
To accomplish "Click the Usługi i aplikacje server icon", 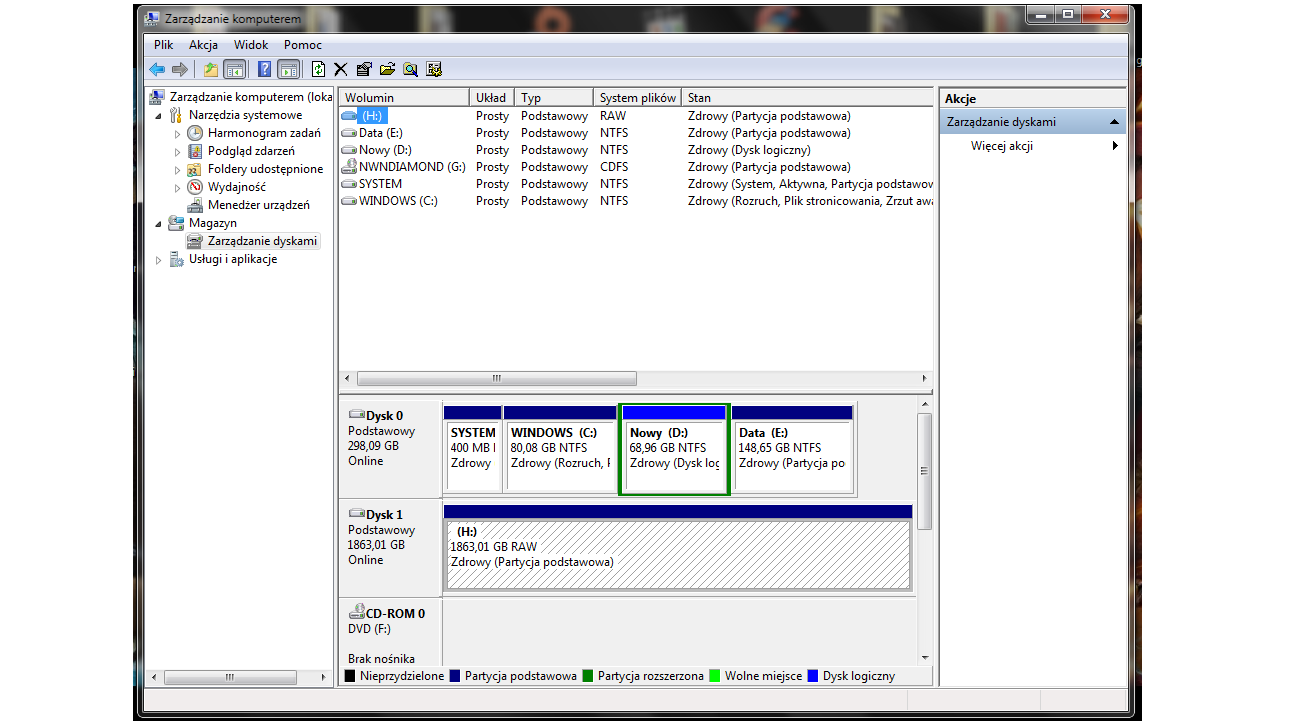I will tap(176, 259).
